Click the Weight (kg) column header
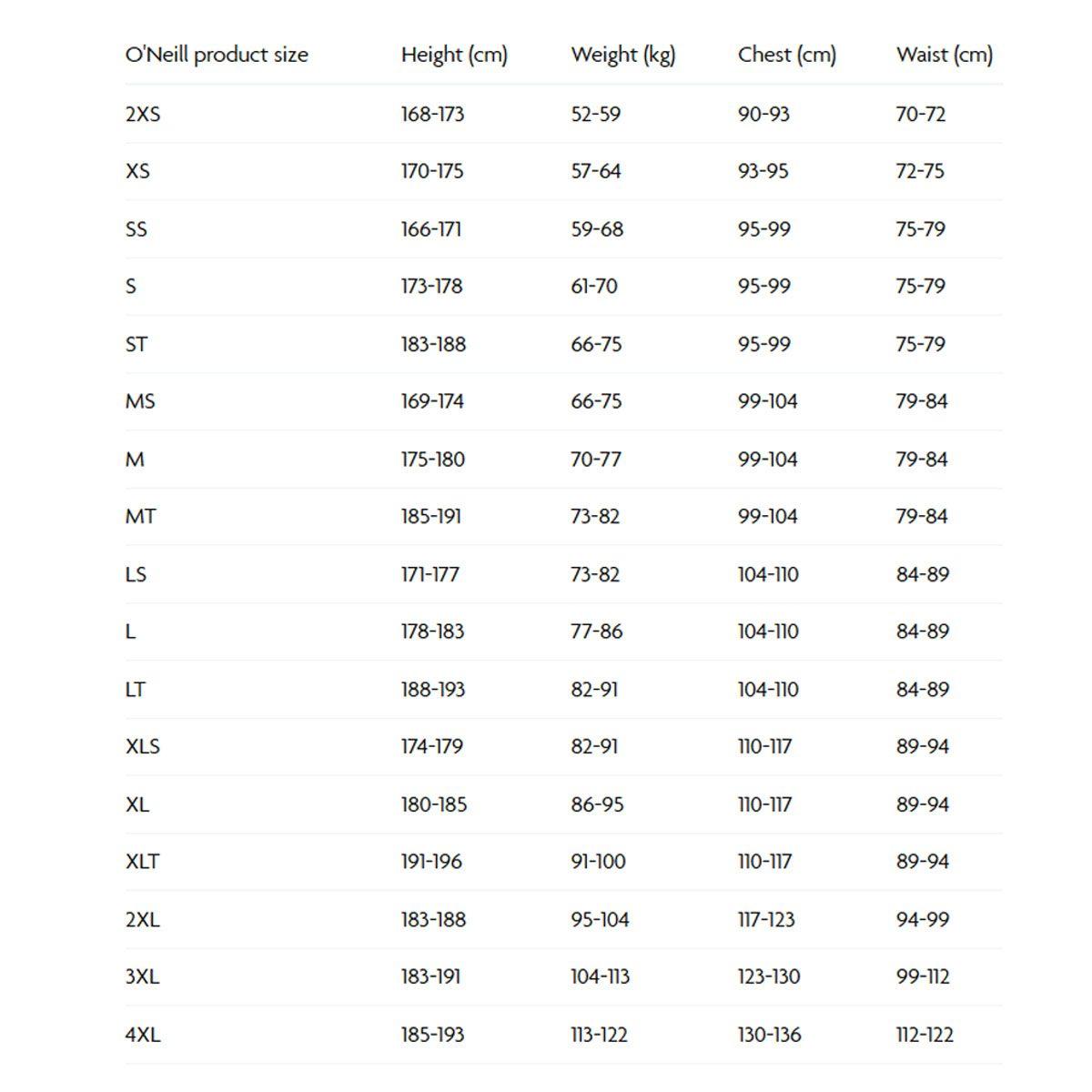Viewport: 1092px width, 1092px height. coord(623,55)
